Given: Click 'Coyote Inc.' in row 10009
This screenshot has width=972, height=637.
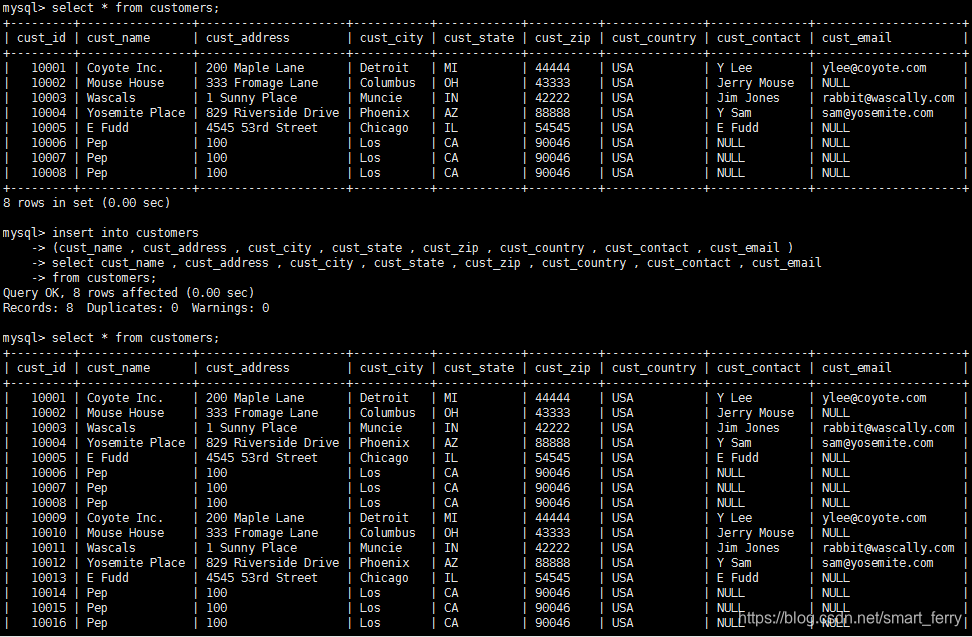Looking at the screenshot, I should (x=125, y=518).
